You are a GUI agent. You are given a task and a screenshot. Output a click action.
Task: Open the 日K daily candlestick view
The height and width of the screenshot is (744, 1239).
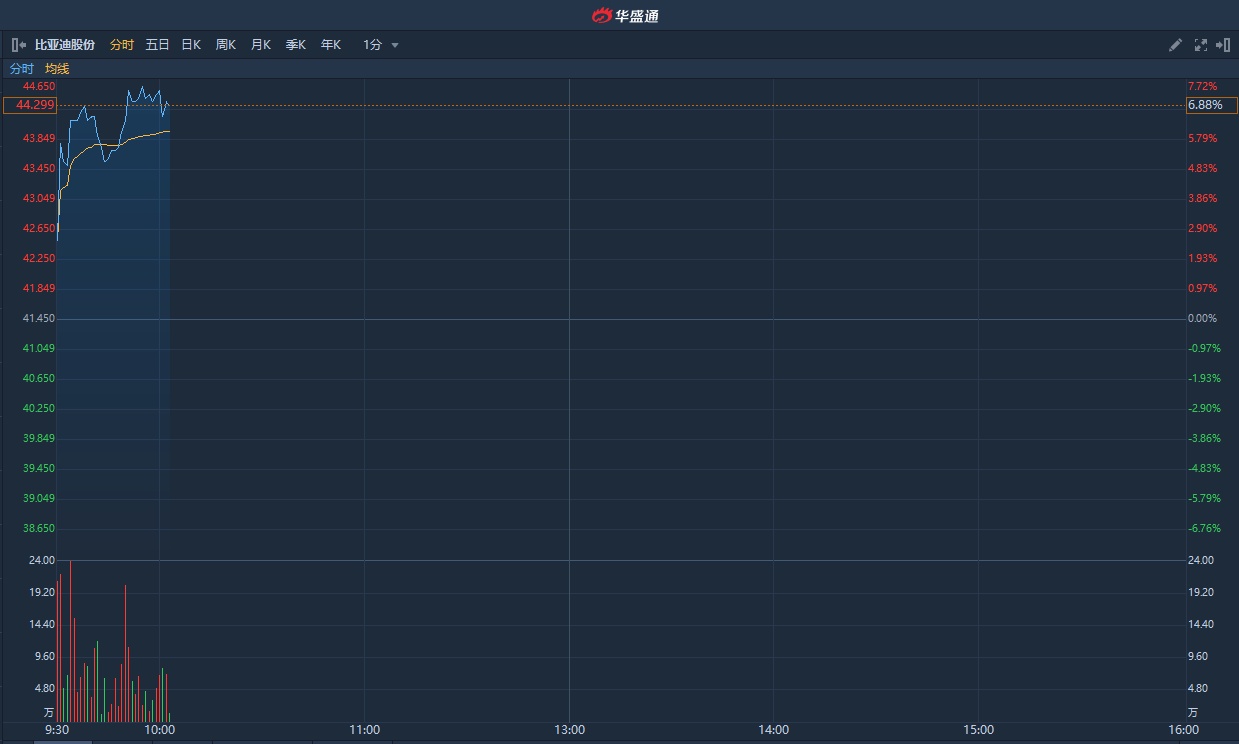coord(191,45)
